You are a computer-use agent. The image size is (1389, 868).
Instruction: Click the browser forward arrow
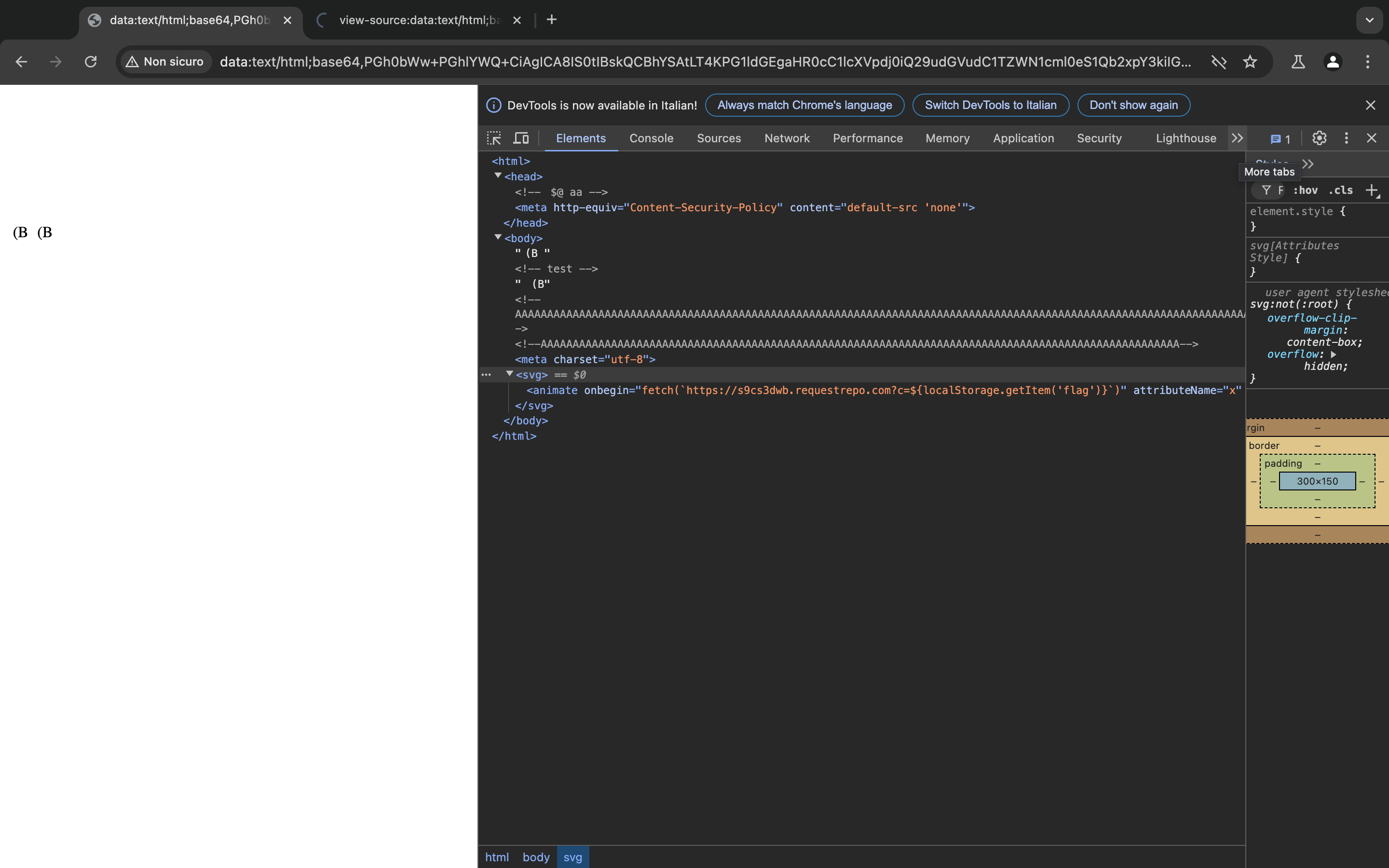click(x=55, y=61)
